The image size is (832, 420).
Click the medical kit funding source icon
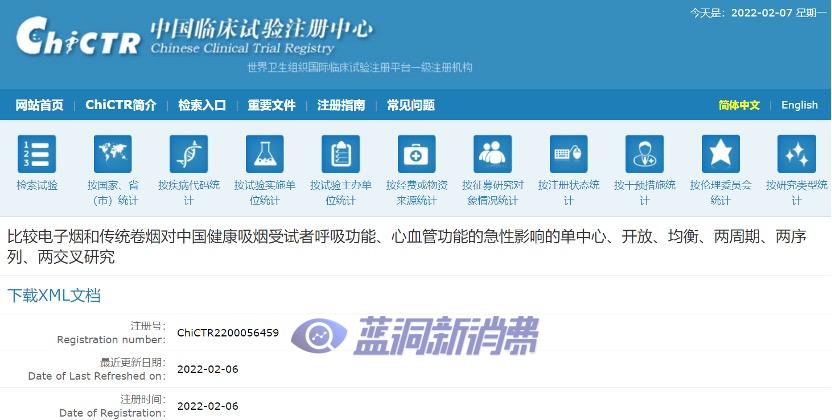point(417,154)
